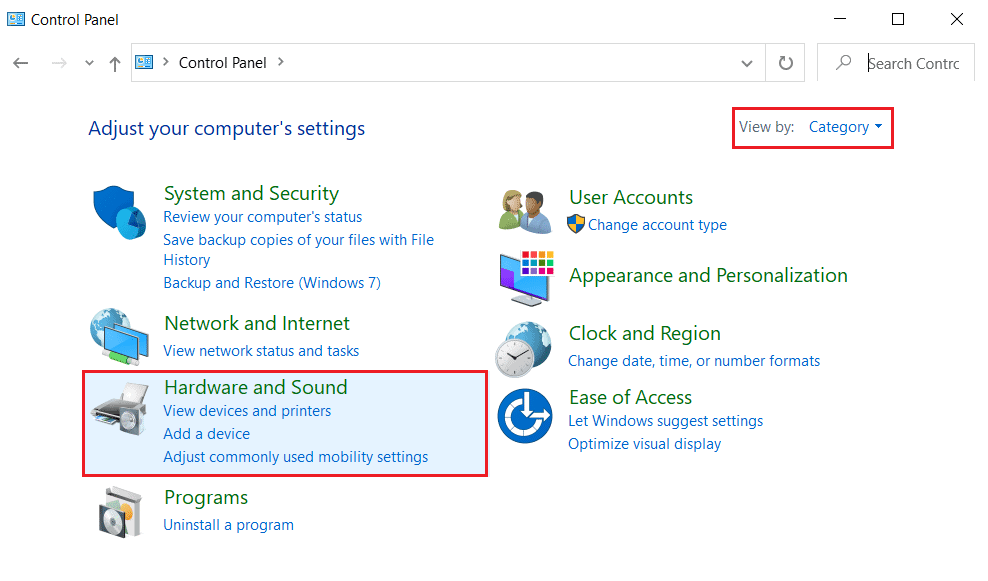The height and width of the screenshot is (581, 988).
Task: Click the Programs CD icon
Action: [x=119, y=510]
